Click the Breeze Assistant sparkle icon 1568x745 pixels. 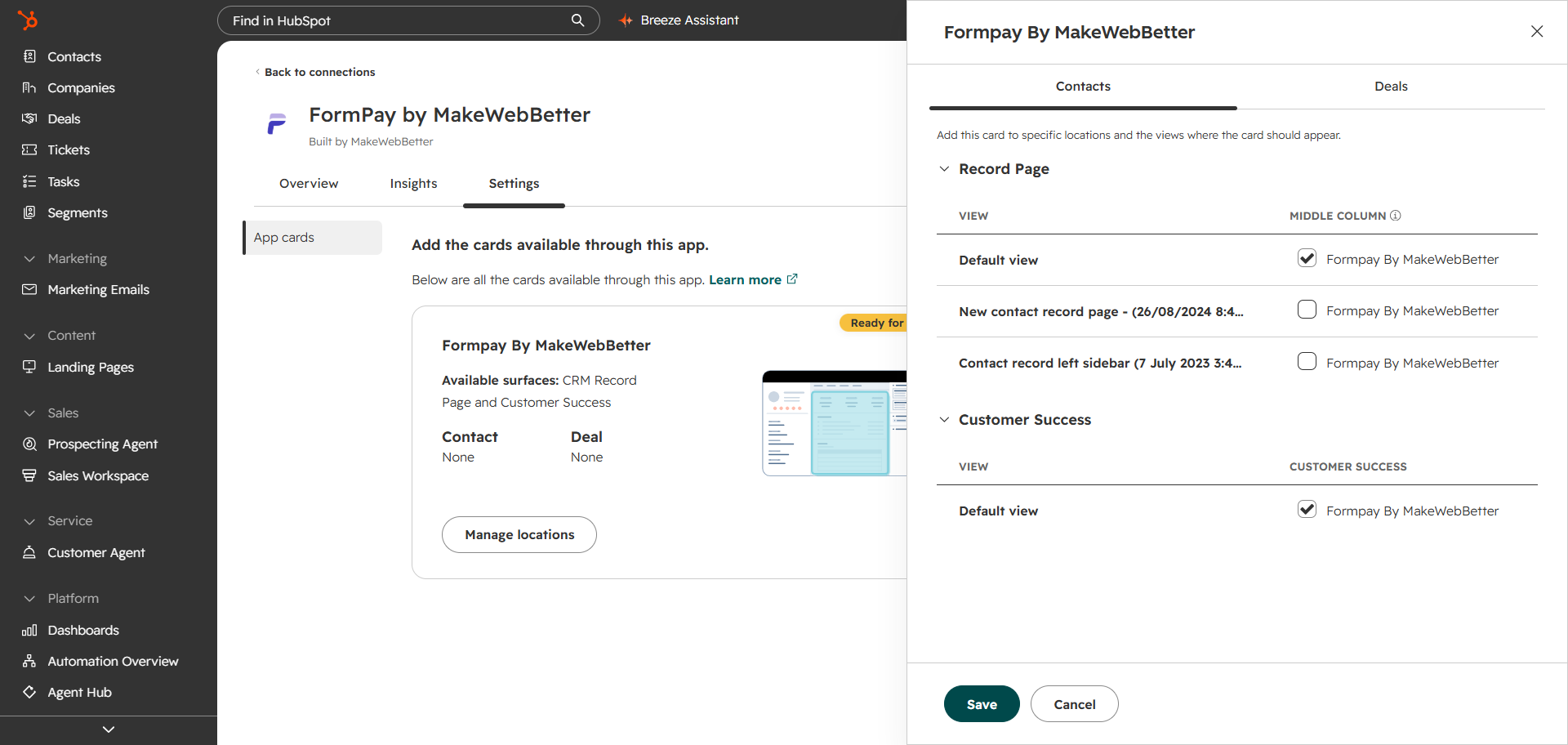point(626,20)
